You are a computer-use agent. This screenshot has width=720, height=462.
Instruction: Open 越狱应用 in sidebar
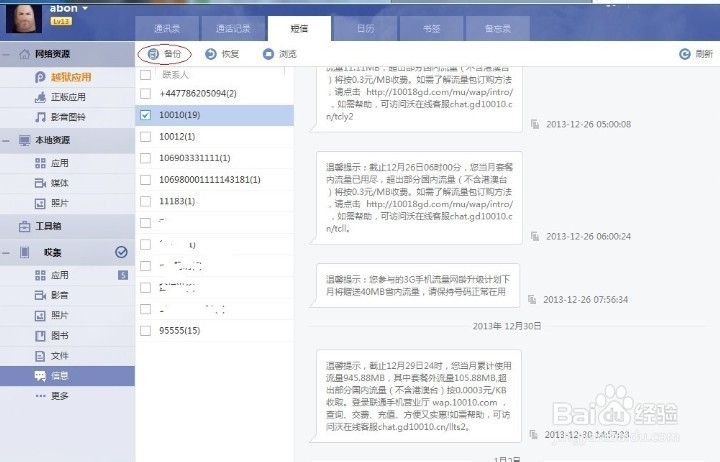pos(67,77)
